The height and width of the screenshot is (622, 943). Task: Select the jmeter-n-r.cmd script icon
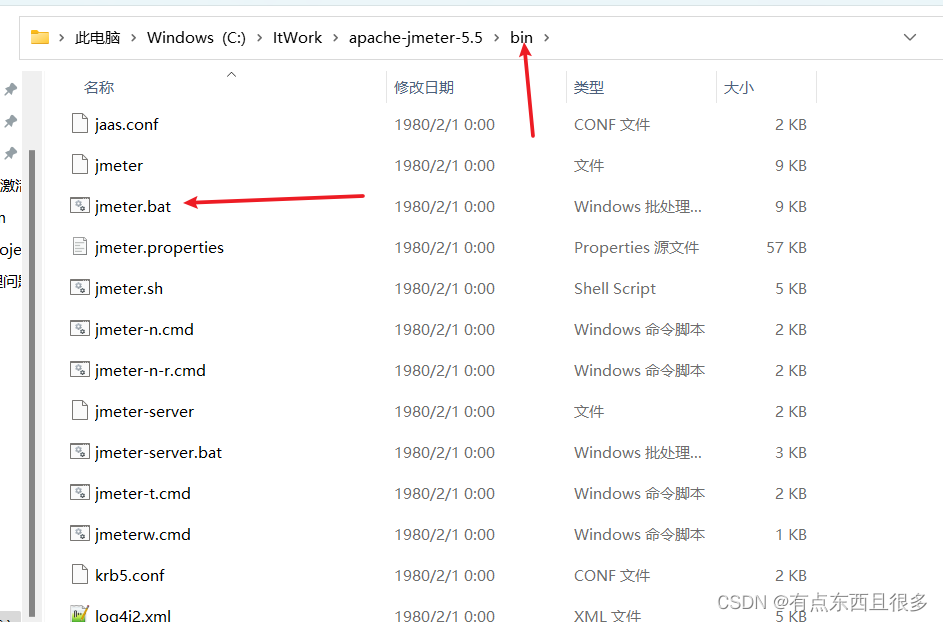(80, 369)
